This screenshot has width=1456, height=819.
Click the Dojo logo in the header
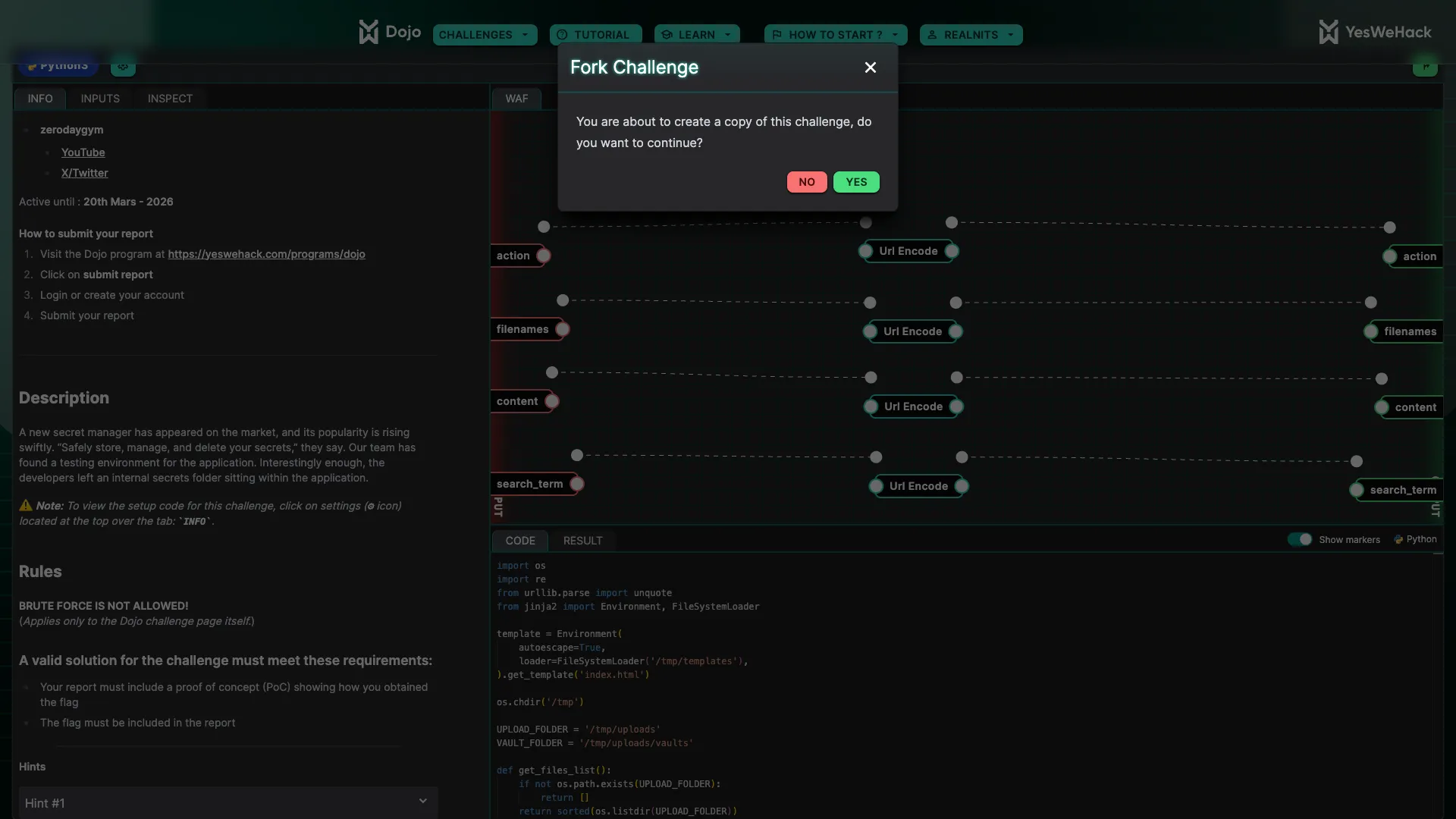(x=390, y=32)
